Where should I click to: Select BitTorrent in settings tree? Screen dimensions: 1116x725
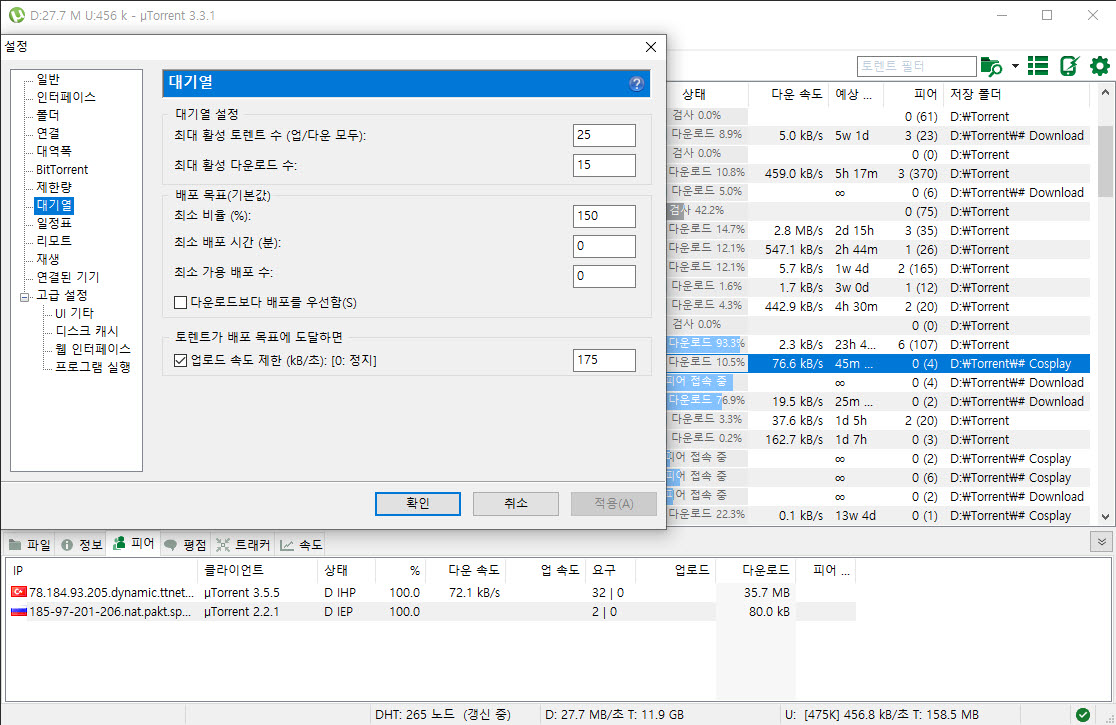click(62, 169)
